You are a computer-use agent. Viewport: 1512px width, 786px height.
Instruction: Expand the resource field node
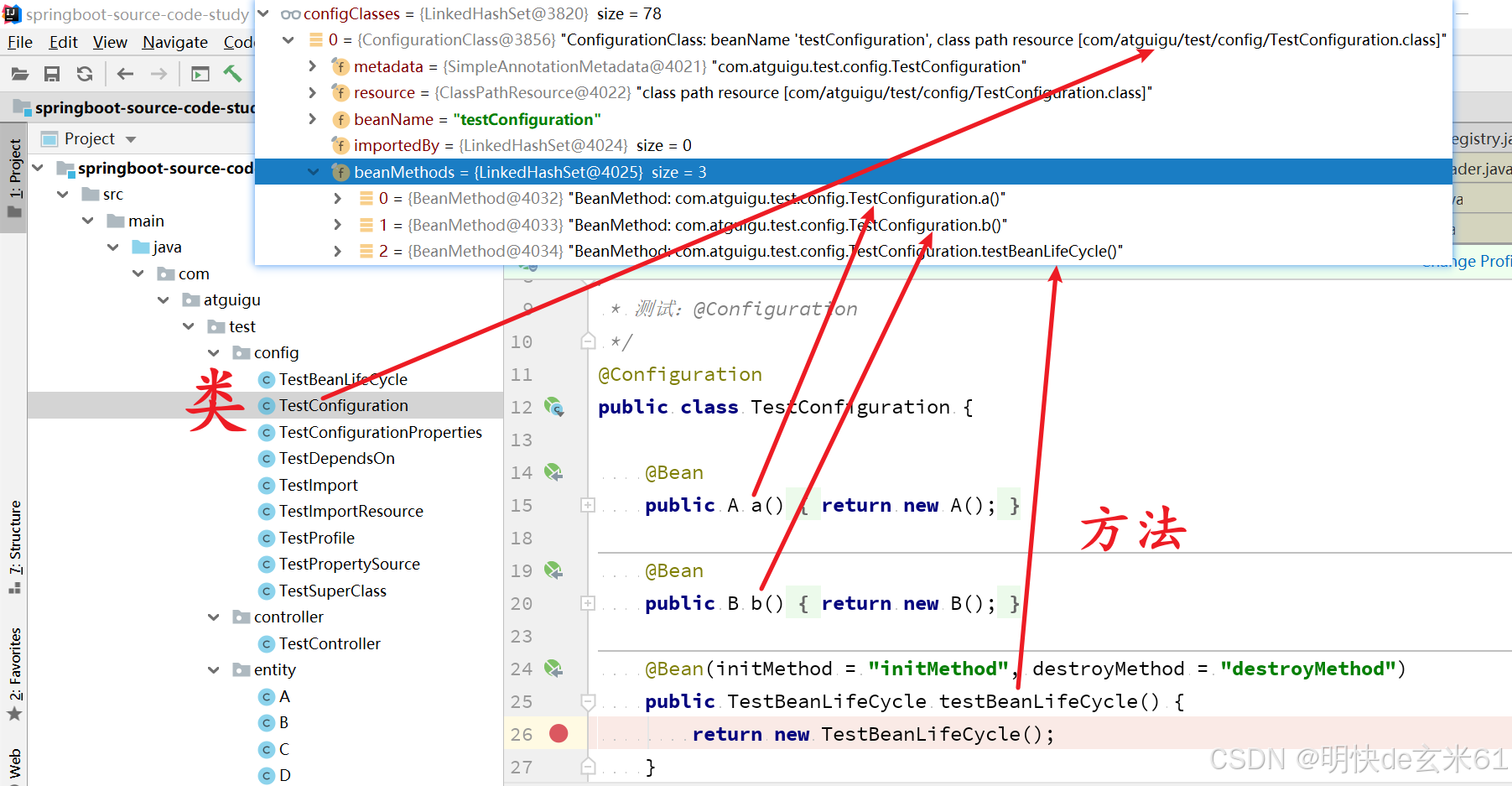point(313,92)
